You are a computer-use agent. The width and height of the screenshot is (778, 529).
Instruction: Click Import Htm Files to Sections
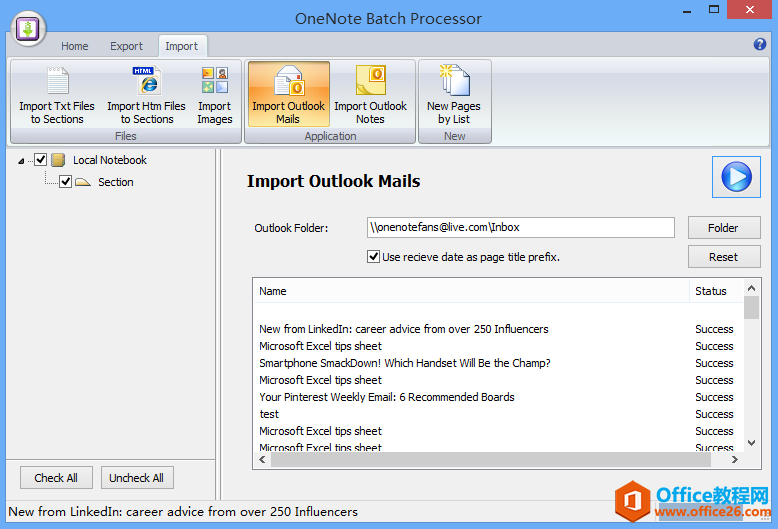click(x=147, y=95)
